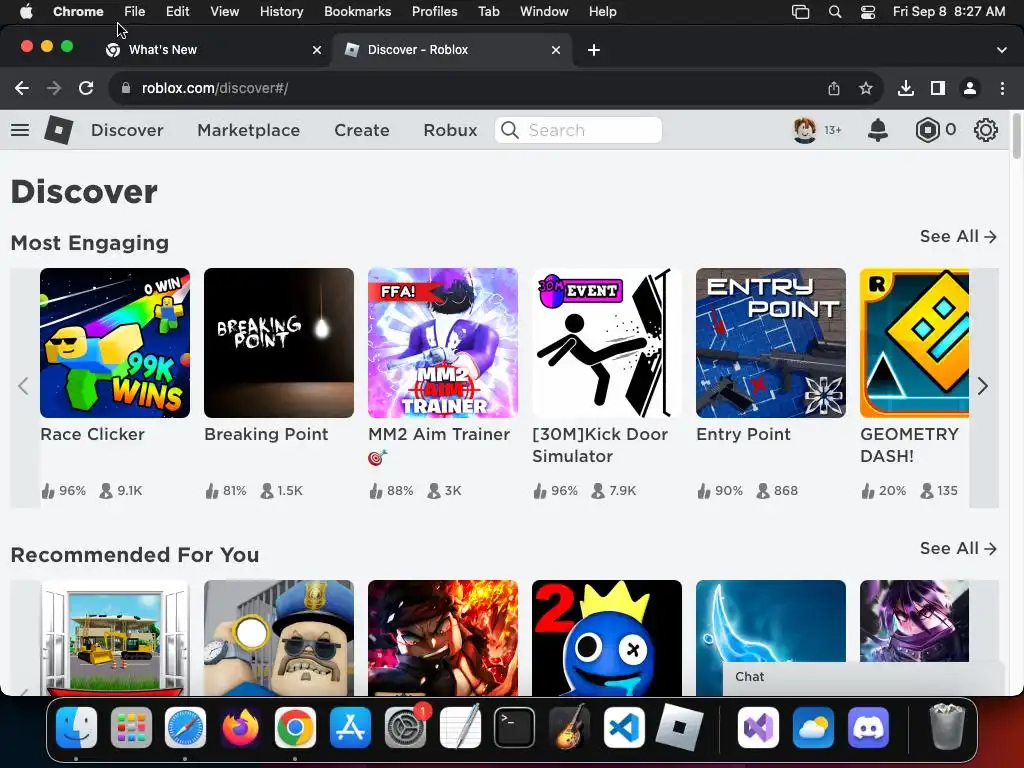Screen dimensions: 1024x768
Task: Click the Roblox logo home icon
Action: click(x=58, y=130)
